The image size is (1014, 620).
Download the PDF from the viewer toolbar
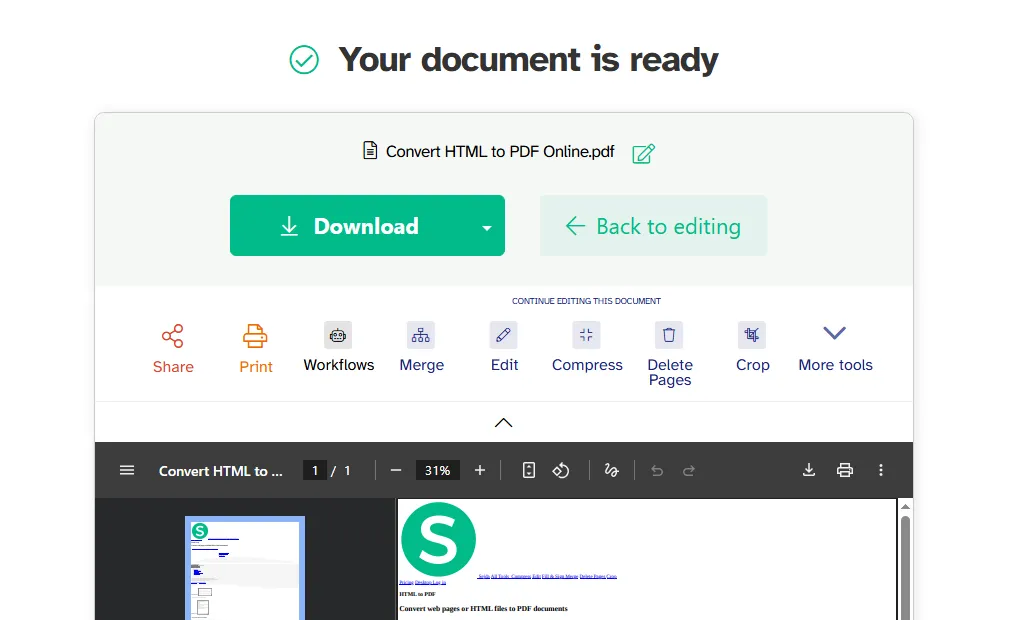coord(808,470)
